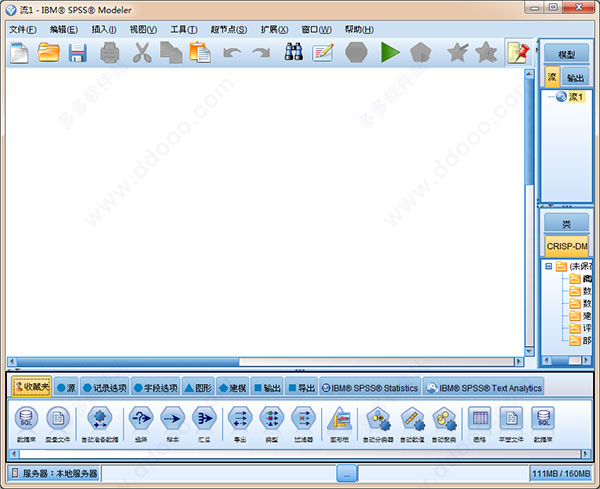Viewport: 600px width, 489px height.
Task: Toggle the pinned note toolbar button
Action: pyautogui.click(x=518, y=52)
